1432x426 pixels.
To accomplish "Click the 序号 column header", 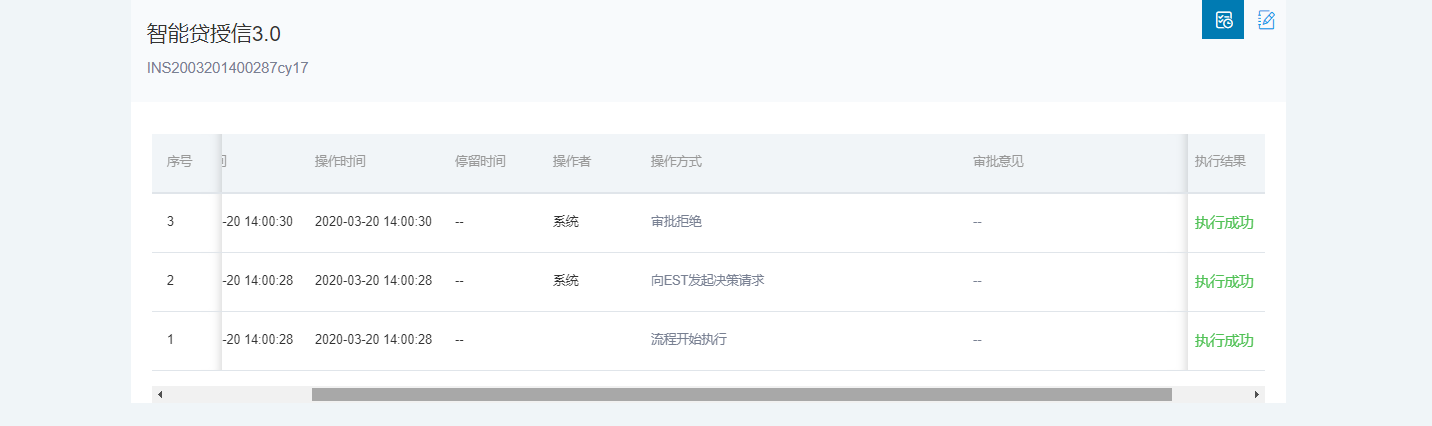I will coord(179,162).
